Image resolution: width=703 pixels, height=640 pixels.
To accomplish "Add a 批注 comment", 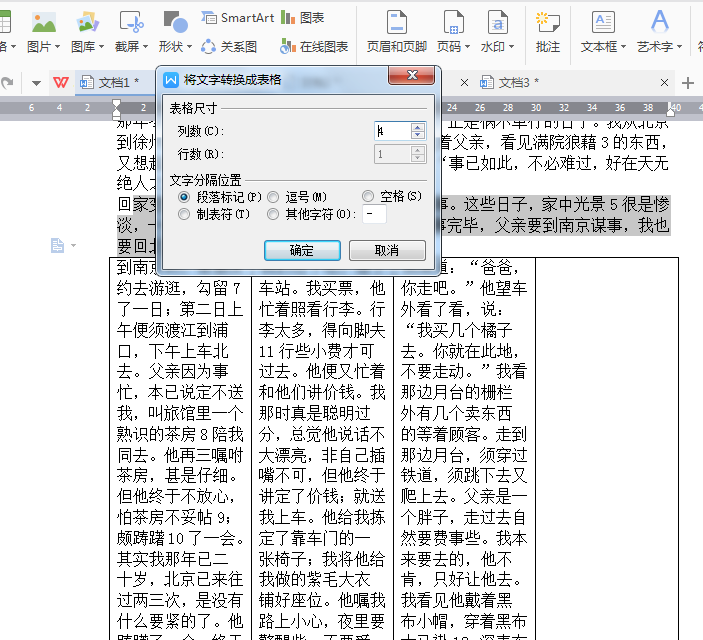I will (547, 22).
